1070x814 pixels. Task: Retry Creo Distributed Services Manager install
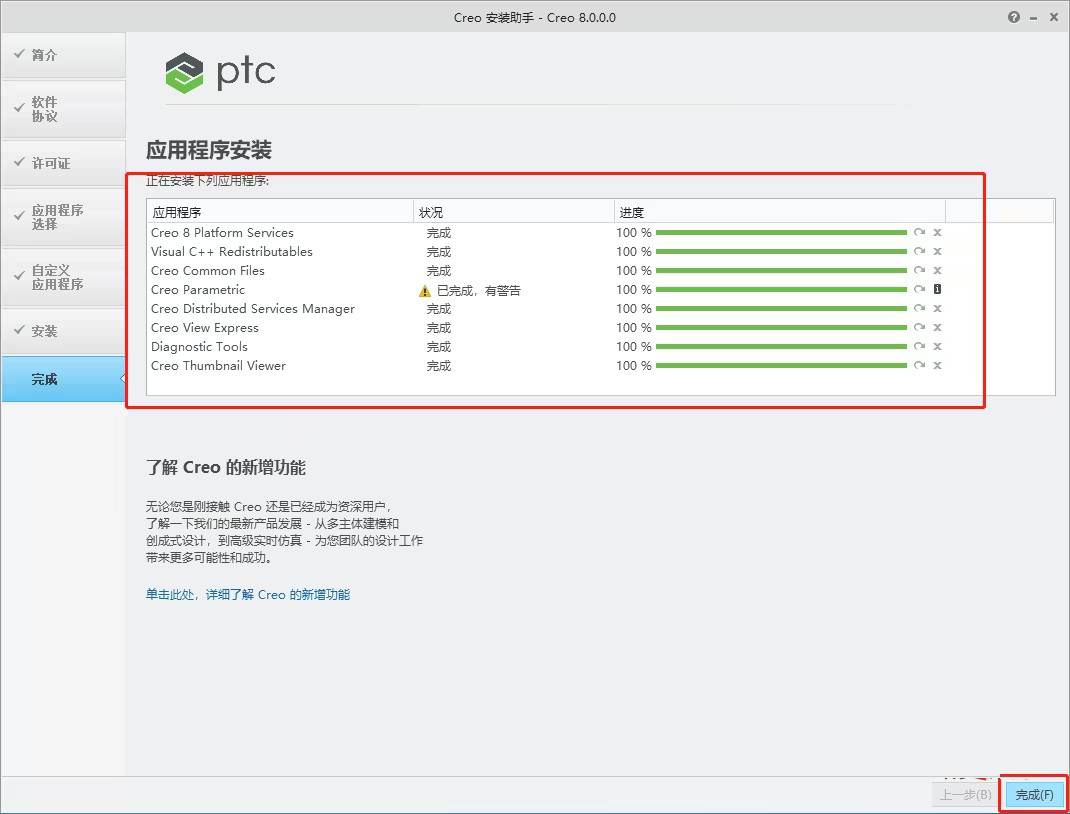[x=919, y=308]
